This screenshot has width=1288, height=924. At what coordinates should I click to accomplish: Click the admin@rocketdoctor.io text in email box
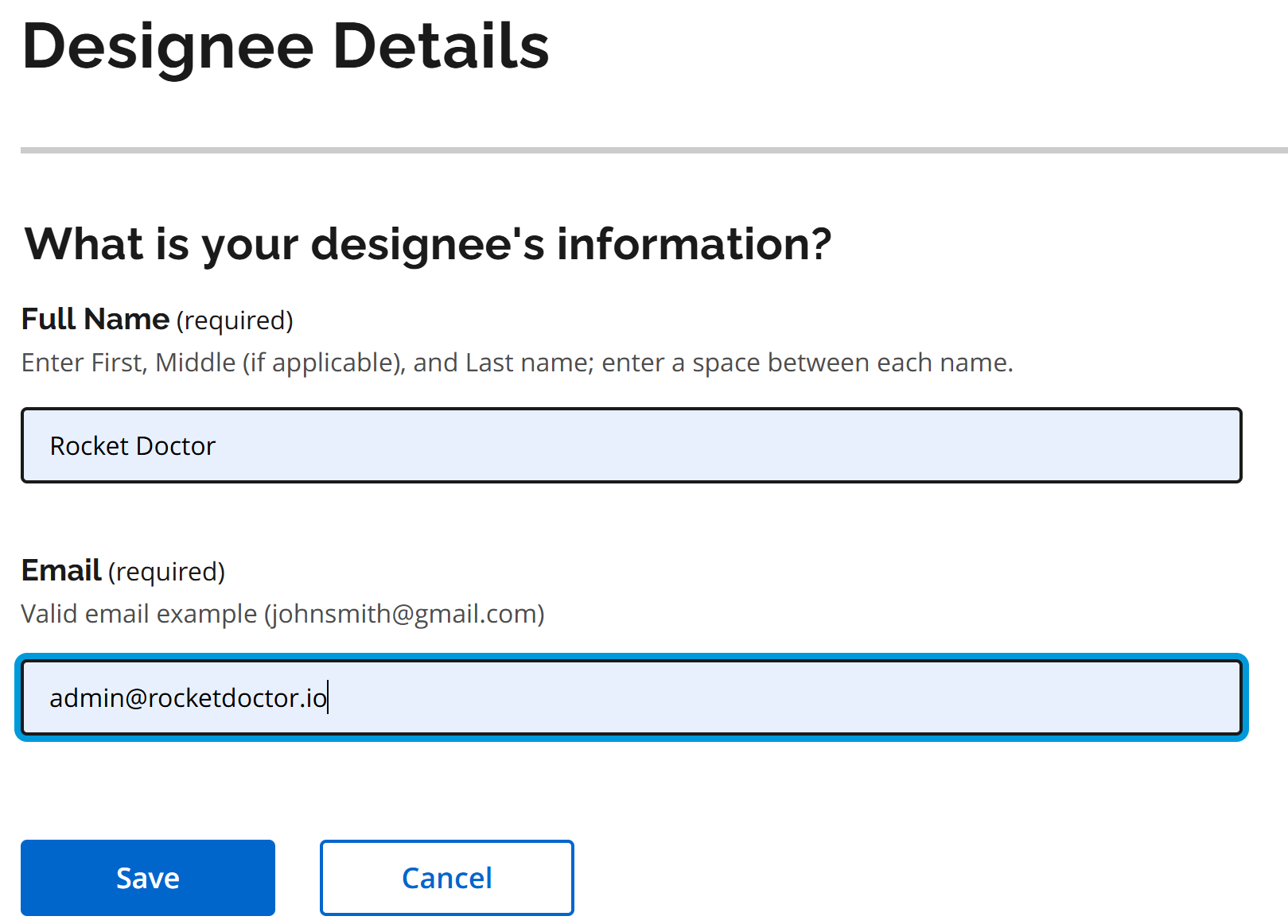[188, 698]
